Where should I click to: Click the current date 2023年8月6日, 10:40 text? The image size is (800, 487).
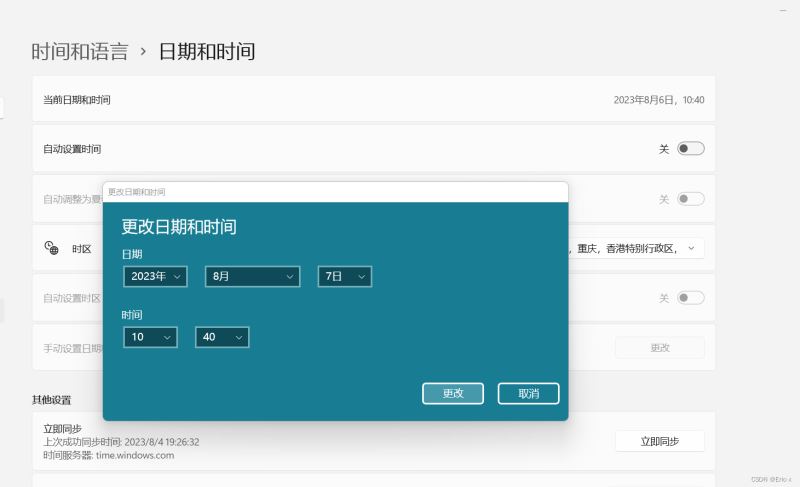tap(659, 100)
